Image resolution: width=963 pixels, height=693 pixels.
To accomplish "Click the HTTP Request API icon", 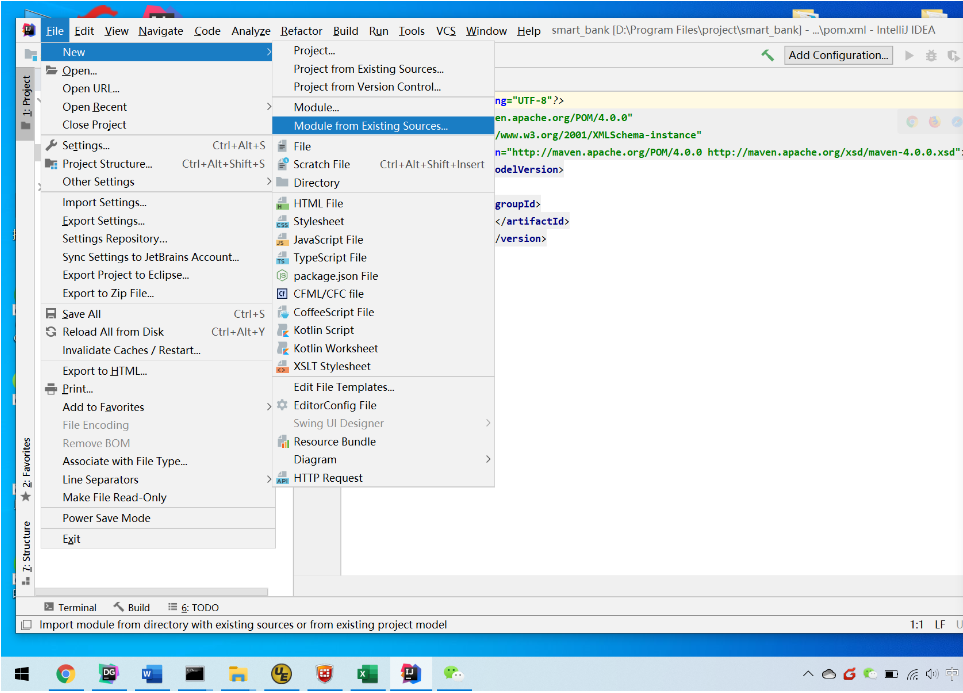I will pyautogui.click(x=283, y=478).
